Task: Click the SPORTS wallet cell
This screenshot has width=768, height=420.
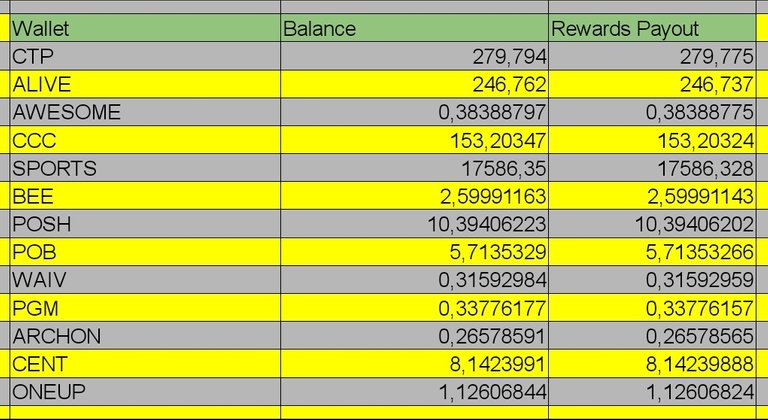Action: [145, 168]
